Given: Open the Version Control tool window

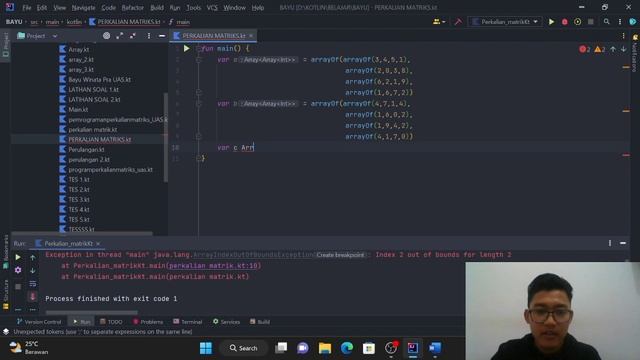Looking at the screenshot, I should click(39, 322).
